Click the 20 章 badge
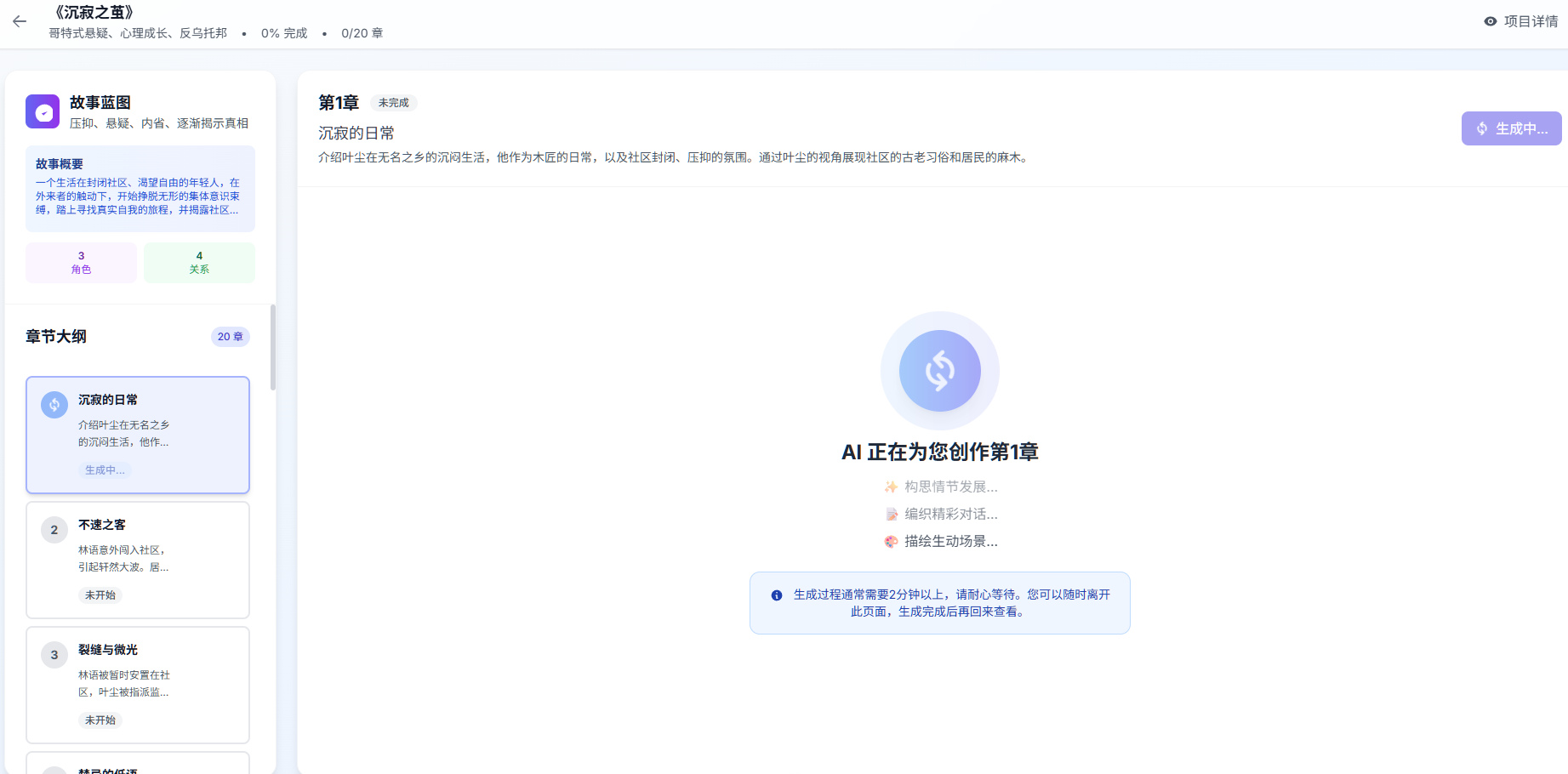Viewport: 1568px width, 774px height. [230, 337]
